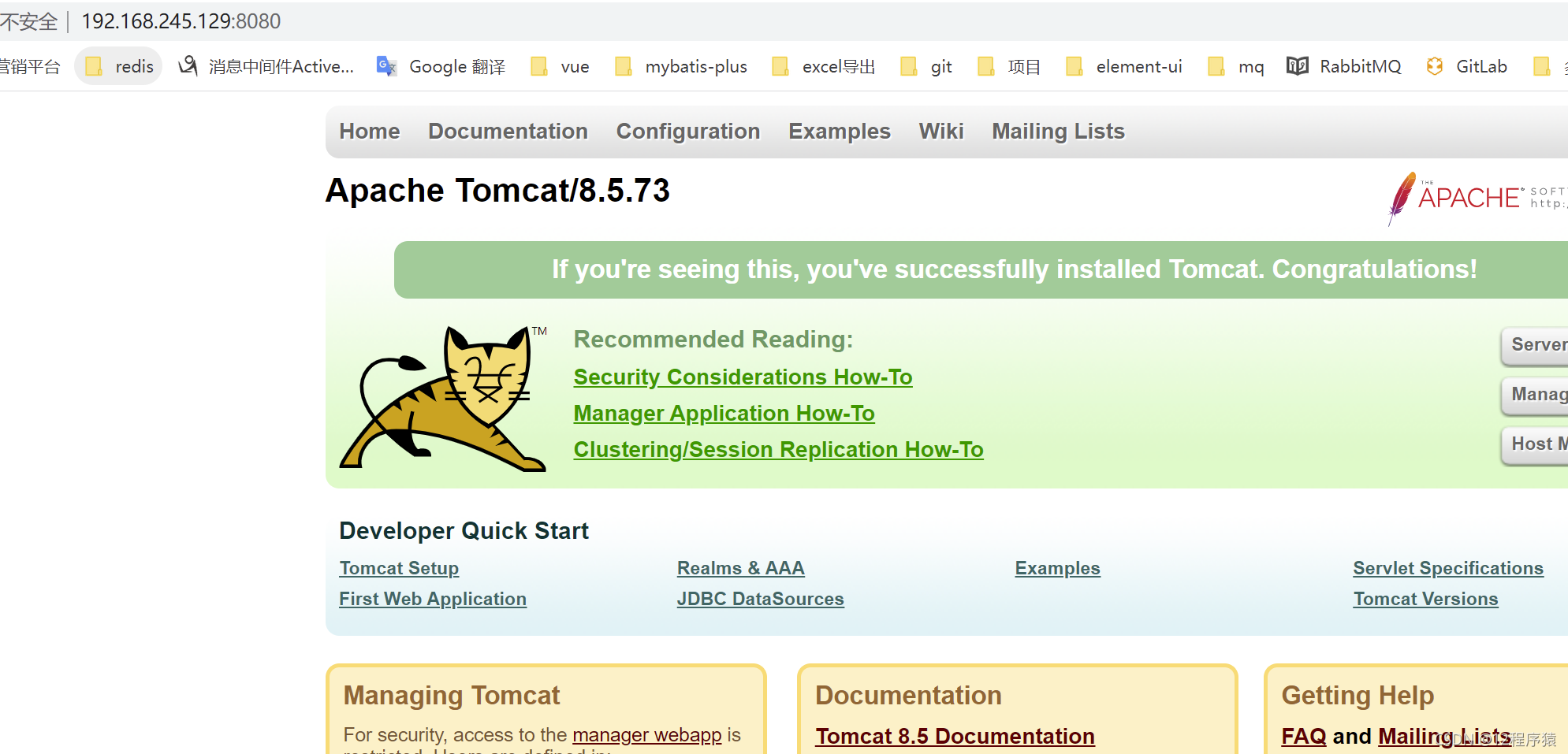Viewport: 1568px width, 754px height.
Task: Open the First Web Application link
Action: point(433,599)
